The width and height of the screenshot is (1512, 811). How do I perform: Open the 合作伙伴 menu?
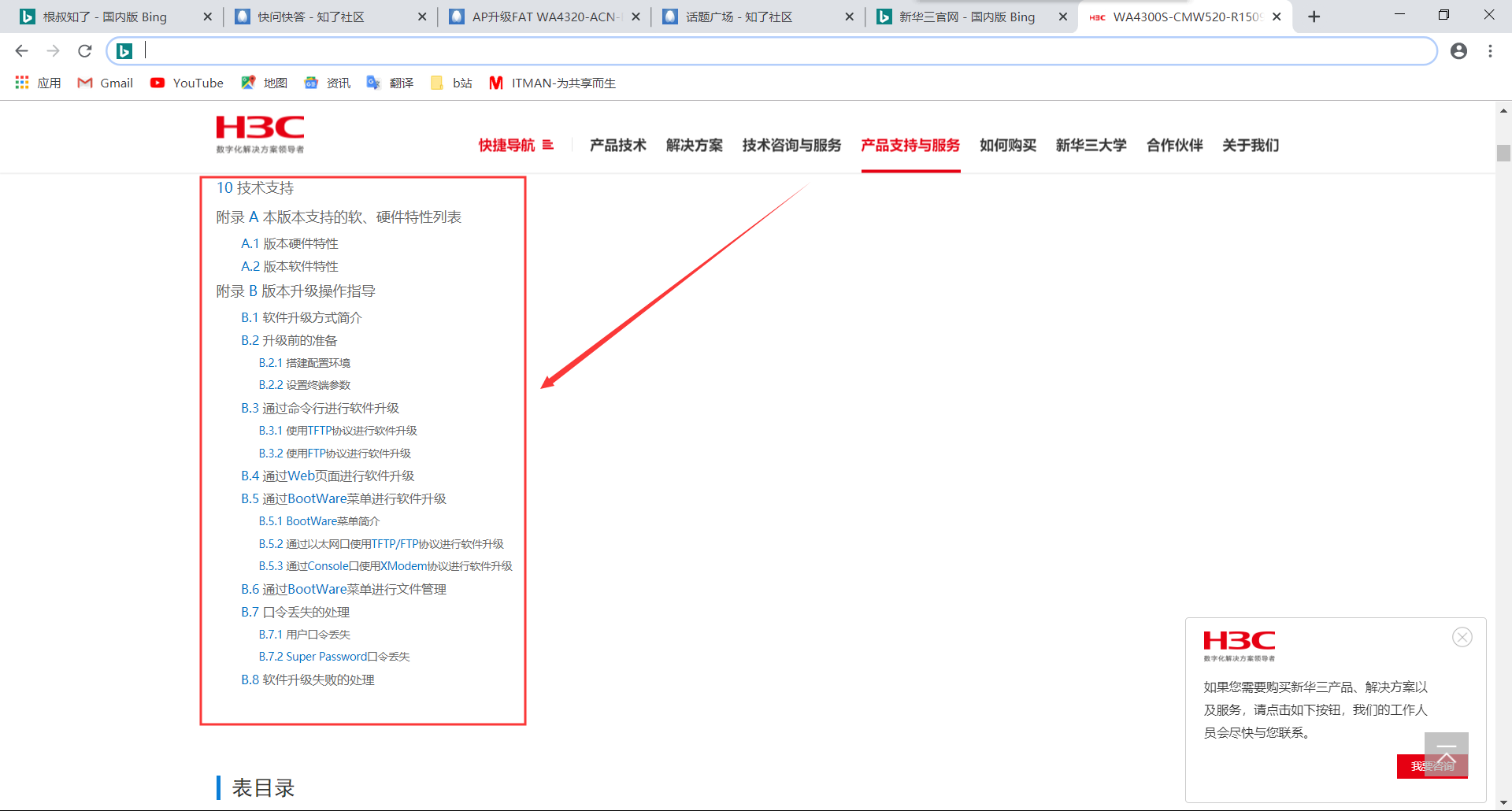tap(1175, 145)
